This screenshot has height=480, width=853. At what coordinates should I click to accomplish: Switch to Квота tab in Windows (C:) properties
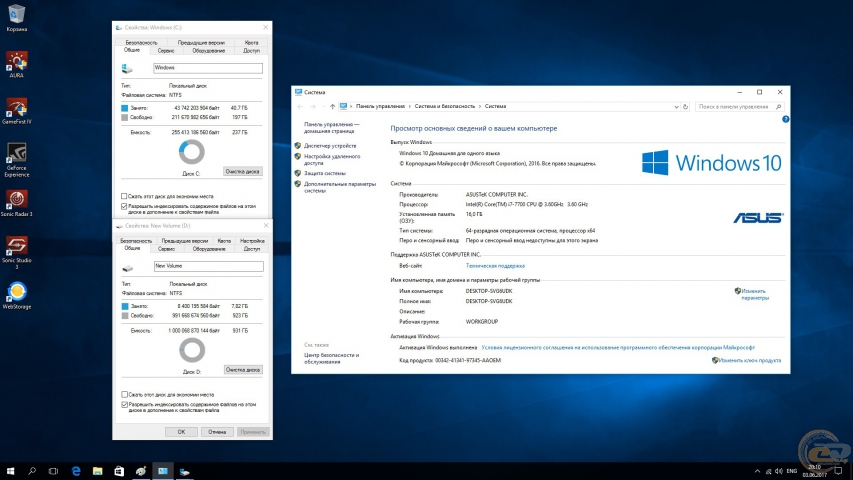click(x=251, y=42)
